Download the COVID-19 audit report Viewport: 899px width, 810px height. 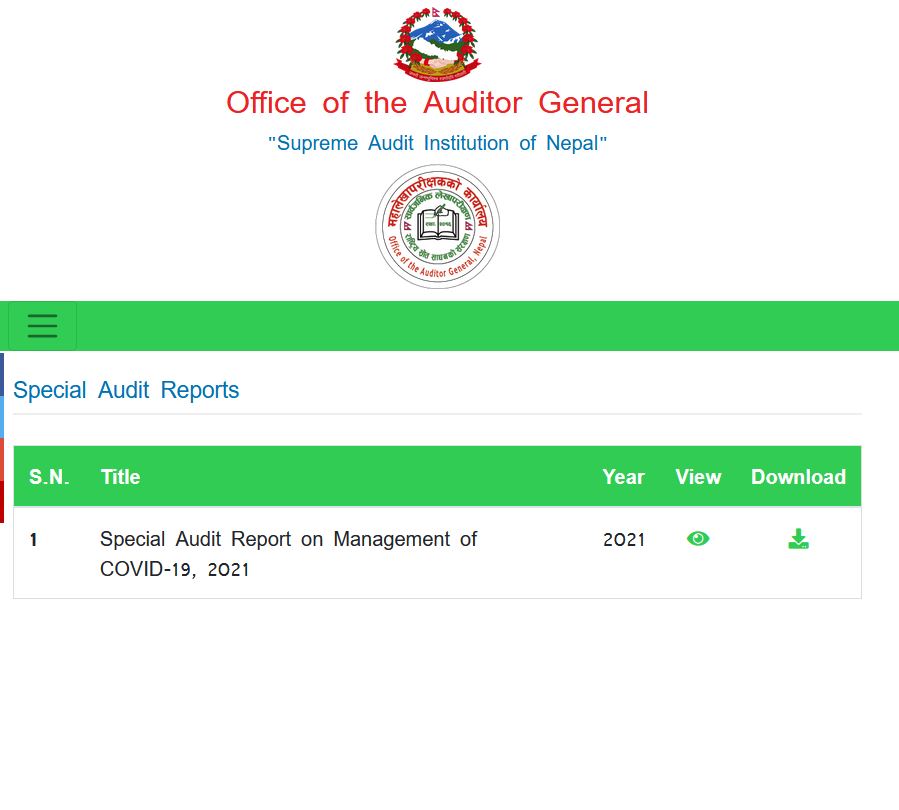click(798, 539)
